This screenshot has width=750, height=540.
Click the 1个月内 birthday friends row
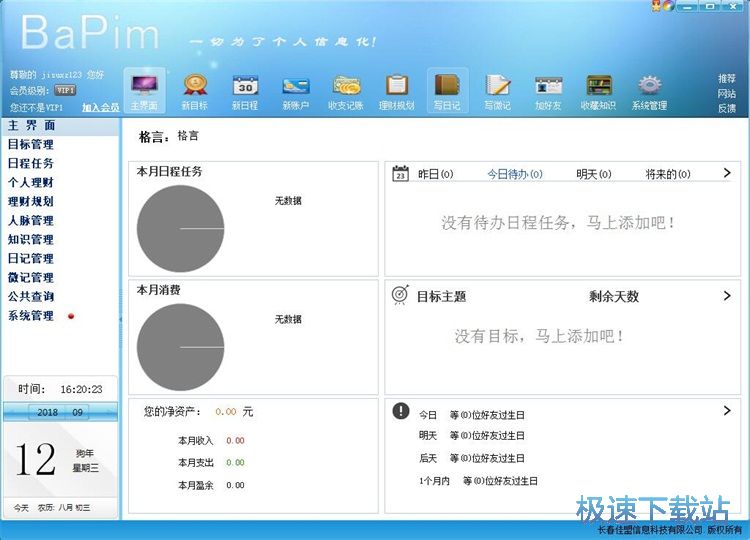pos(478,481)
